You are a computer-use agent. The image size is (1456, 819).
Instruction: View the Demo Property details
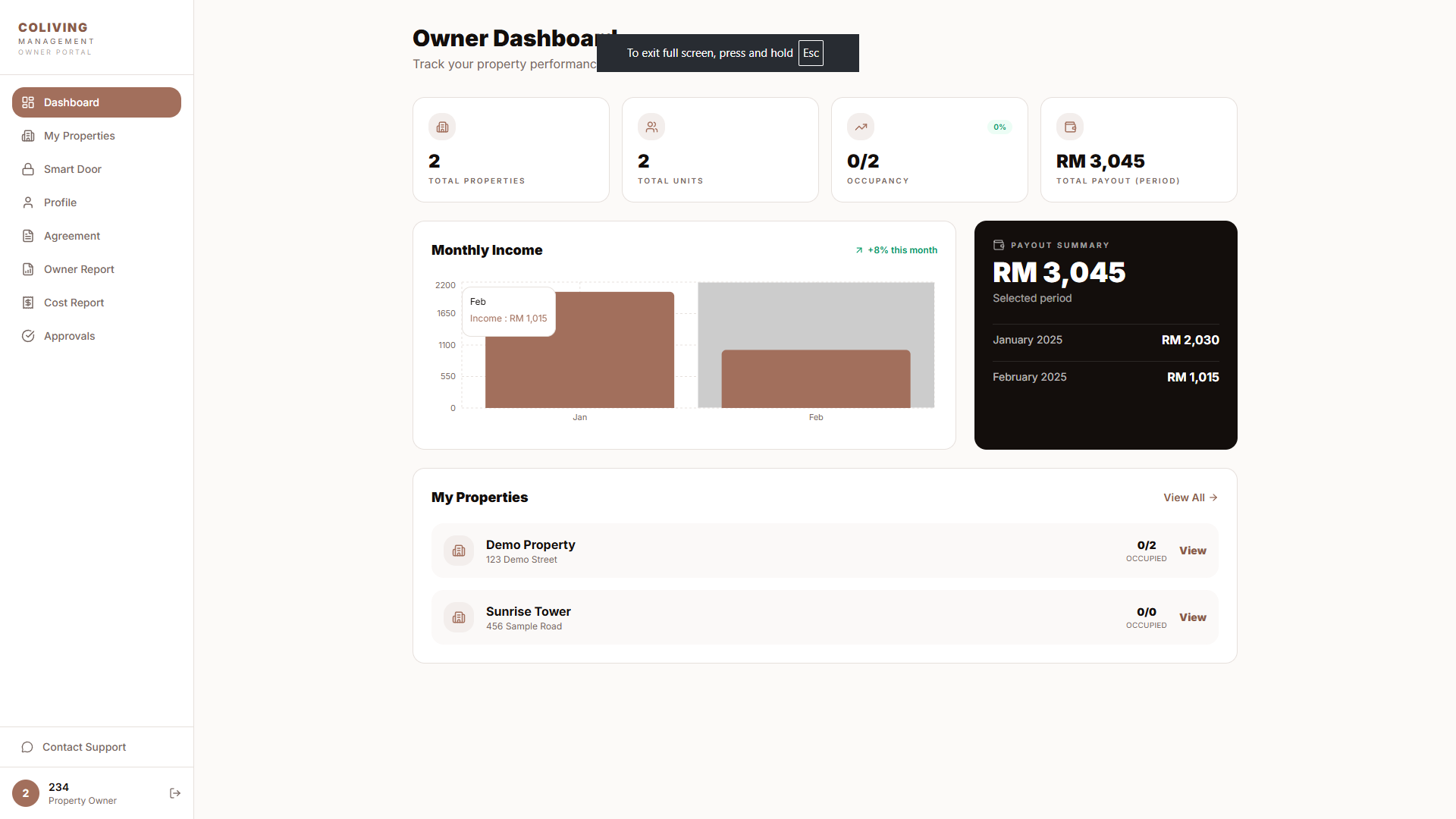(1192, 551)
